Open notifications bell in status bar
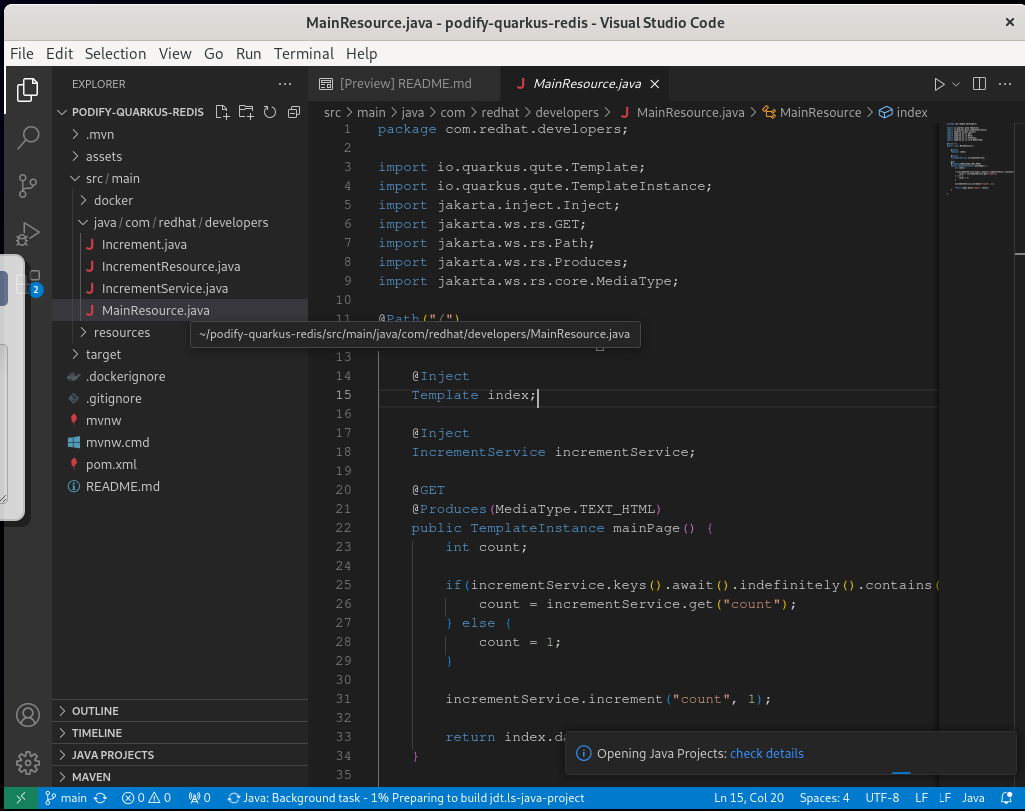Viewport: 1025px width, 811px height. click(x=1007, y=798)
